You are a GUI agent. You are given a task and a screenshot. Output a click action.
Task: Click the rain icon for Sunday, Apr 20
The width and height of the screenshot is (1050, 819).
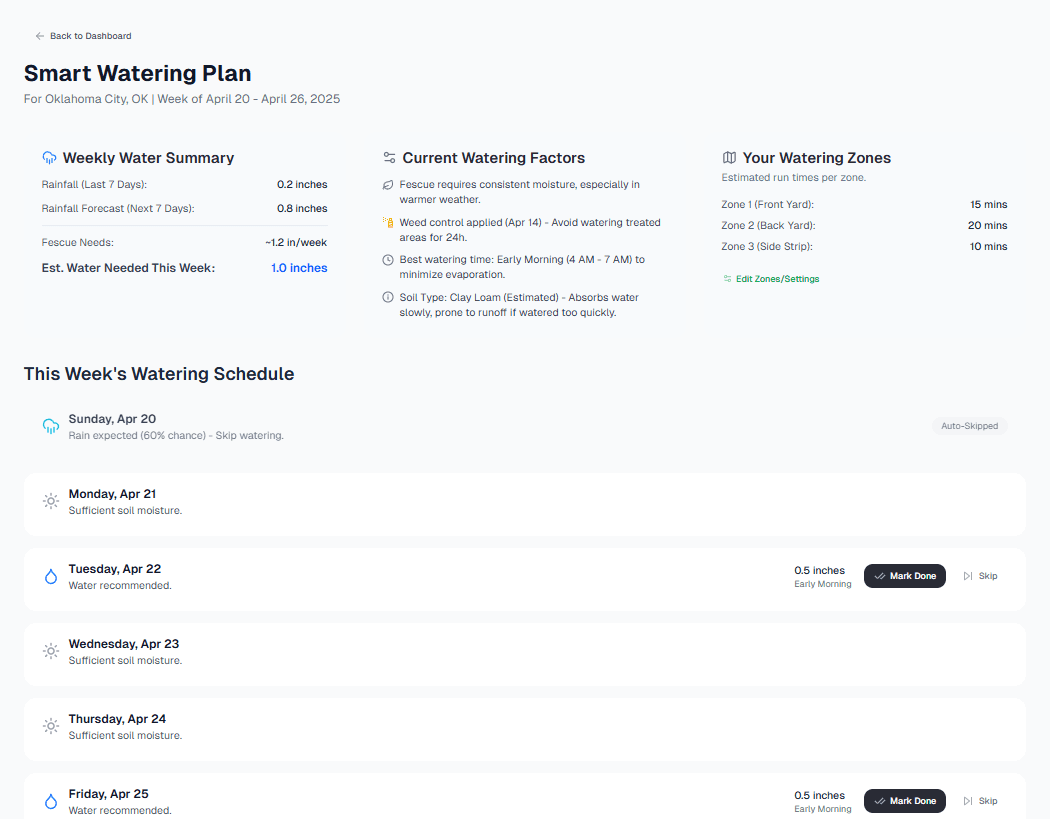[x=51, y=427]
